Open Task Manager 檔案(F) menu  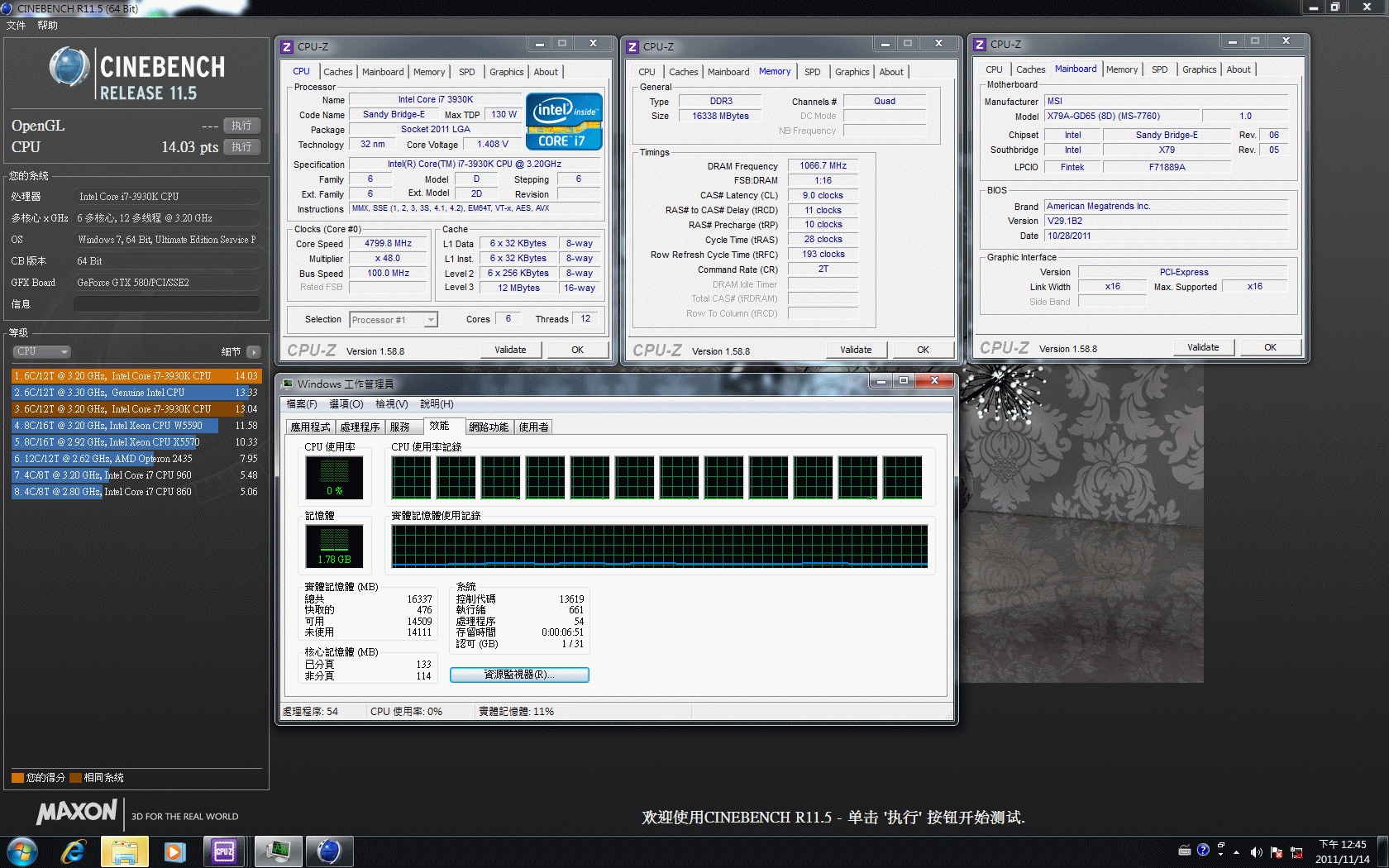[x=302, y=404]
